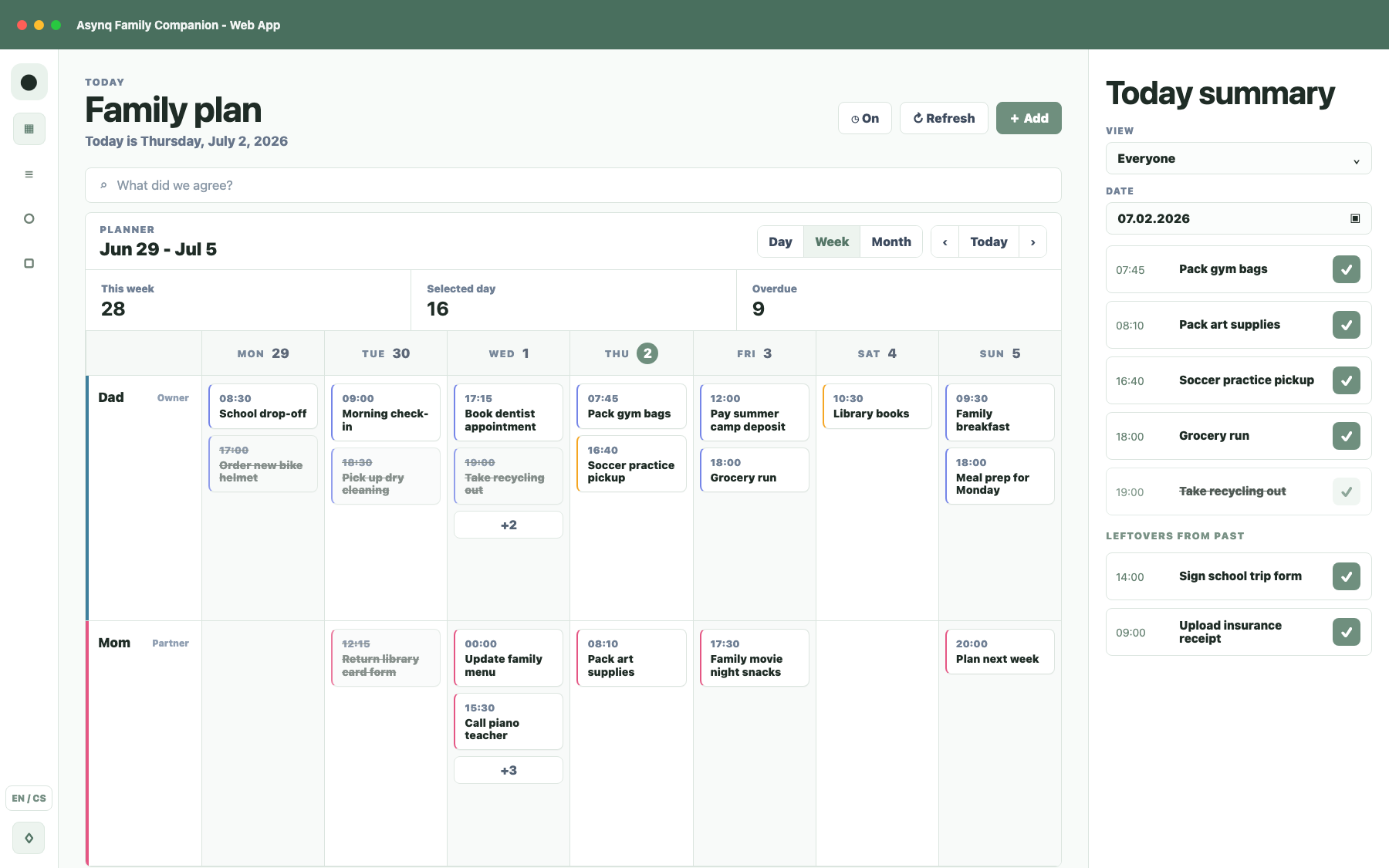
Task: Select the SUN 5 column header
Action: click(1000, 353)
